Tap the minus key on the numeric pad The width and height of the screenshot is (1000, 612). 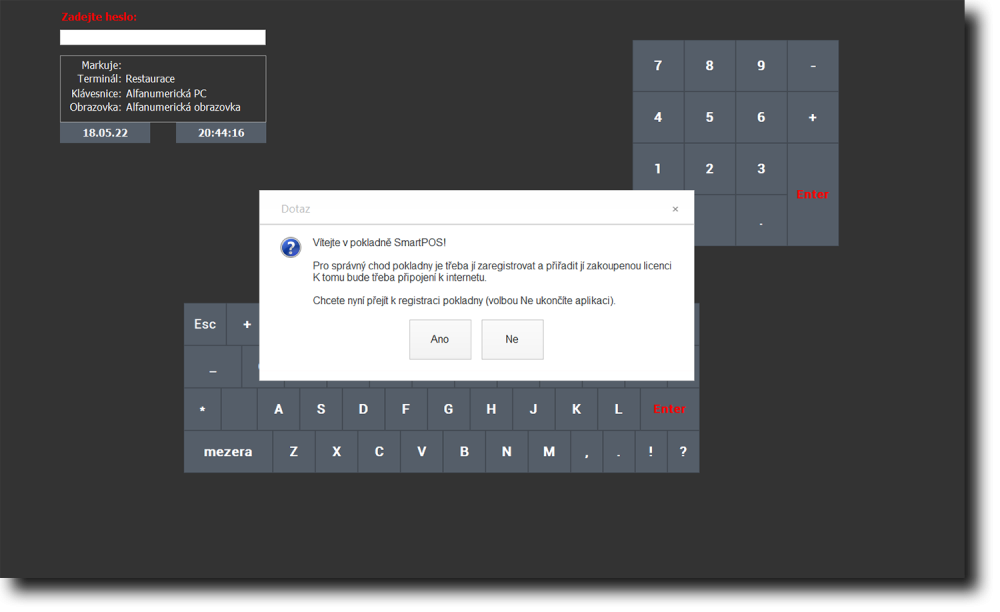click(813, 66)
